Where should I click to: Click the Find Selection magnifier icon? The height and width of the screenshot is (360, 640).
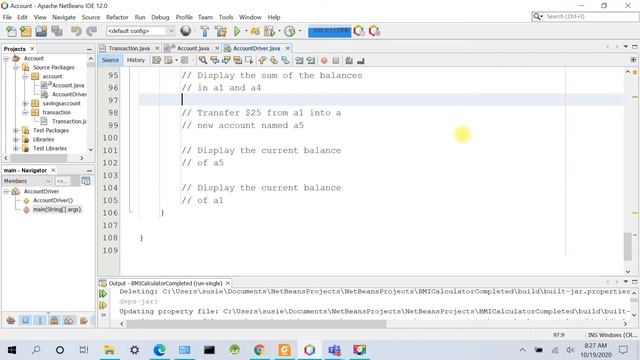pyautogui.click(x=202, y=60)
